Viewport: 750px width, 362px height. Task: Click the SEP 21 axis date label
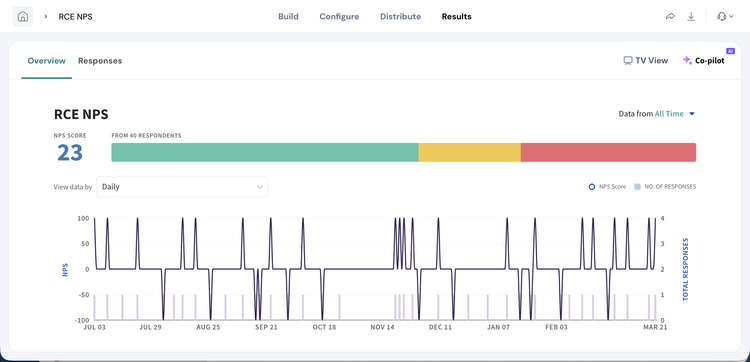(266, 327)
